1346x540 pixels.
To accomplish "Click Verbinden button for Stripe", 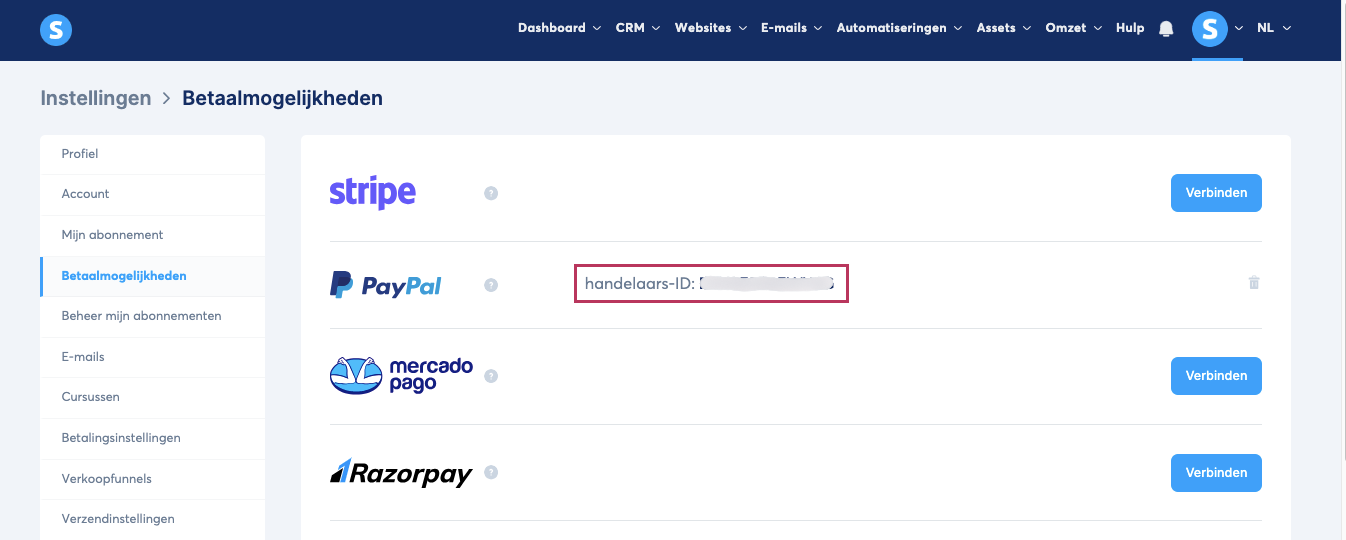I will (x=1216, y=193).
